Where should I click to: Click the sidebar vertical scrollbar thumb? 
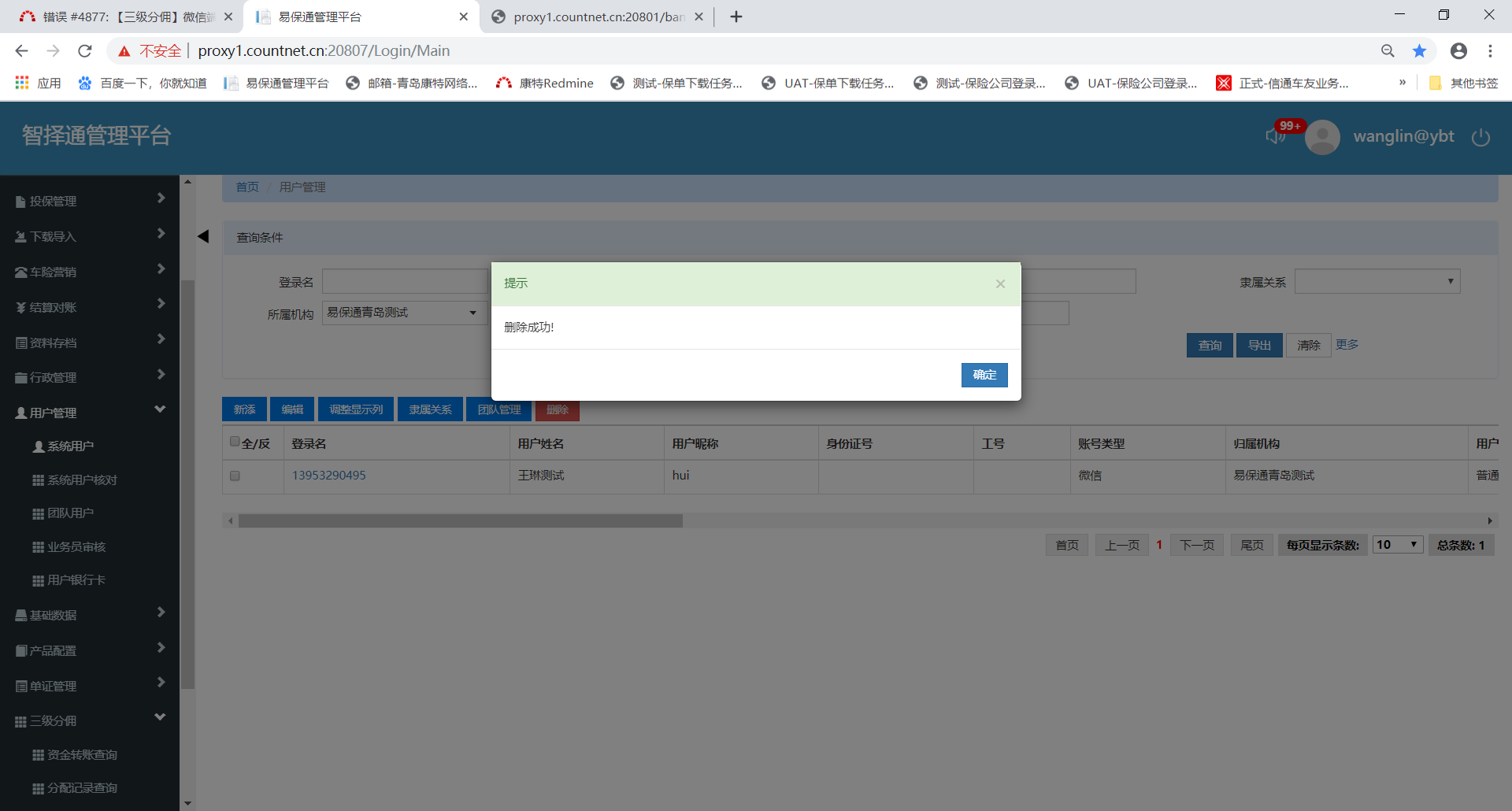[187, 484]
